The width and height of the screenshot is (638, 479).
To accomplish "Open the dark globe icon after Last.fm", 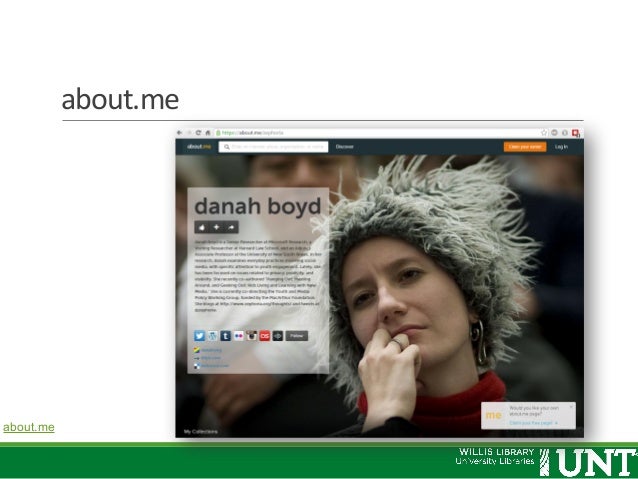I will (x=277, y=336).
